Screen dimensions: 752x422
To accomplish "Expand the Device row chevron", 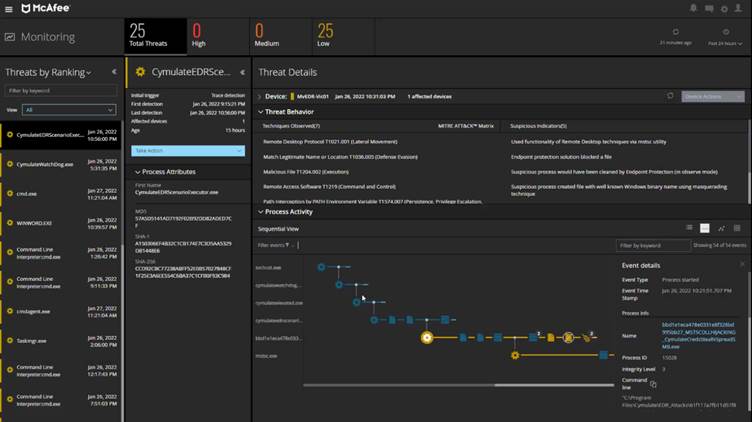I will pyautogui.click(x=260, y=97).
